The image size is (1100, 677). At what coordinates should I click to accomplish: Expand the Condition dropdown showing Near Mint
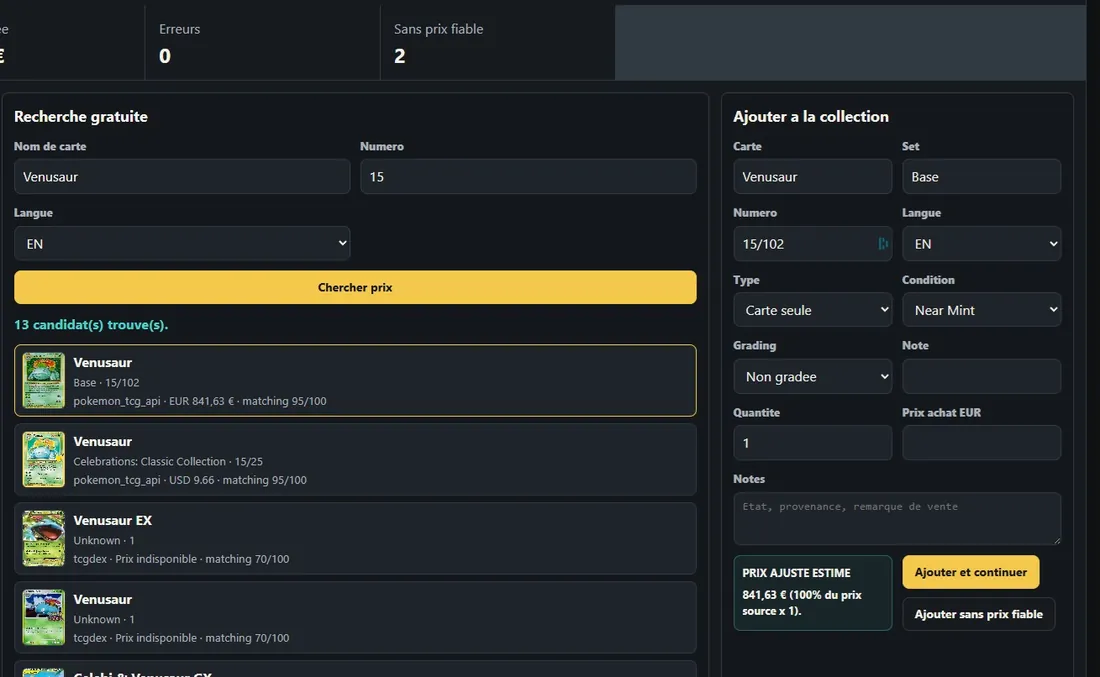pyautogui.click(x=981, y=310)
